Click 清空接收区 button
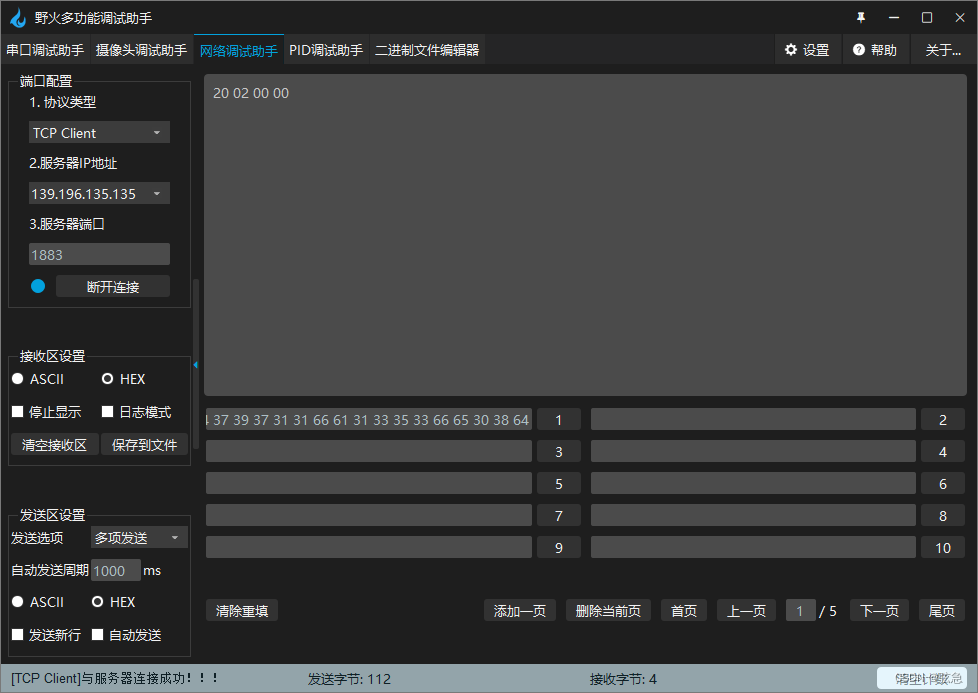Image resolution: width=978 pixels, height=693 pixels. tap(54, 445)
